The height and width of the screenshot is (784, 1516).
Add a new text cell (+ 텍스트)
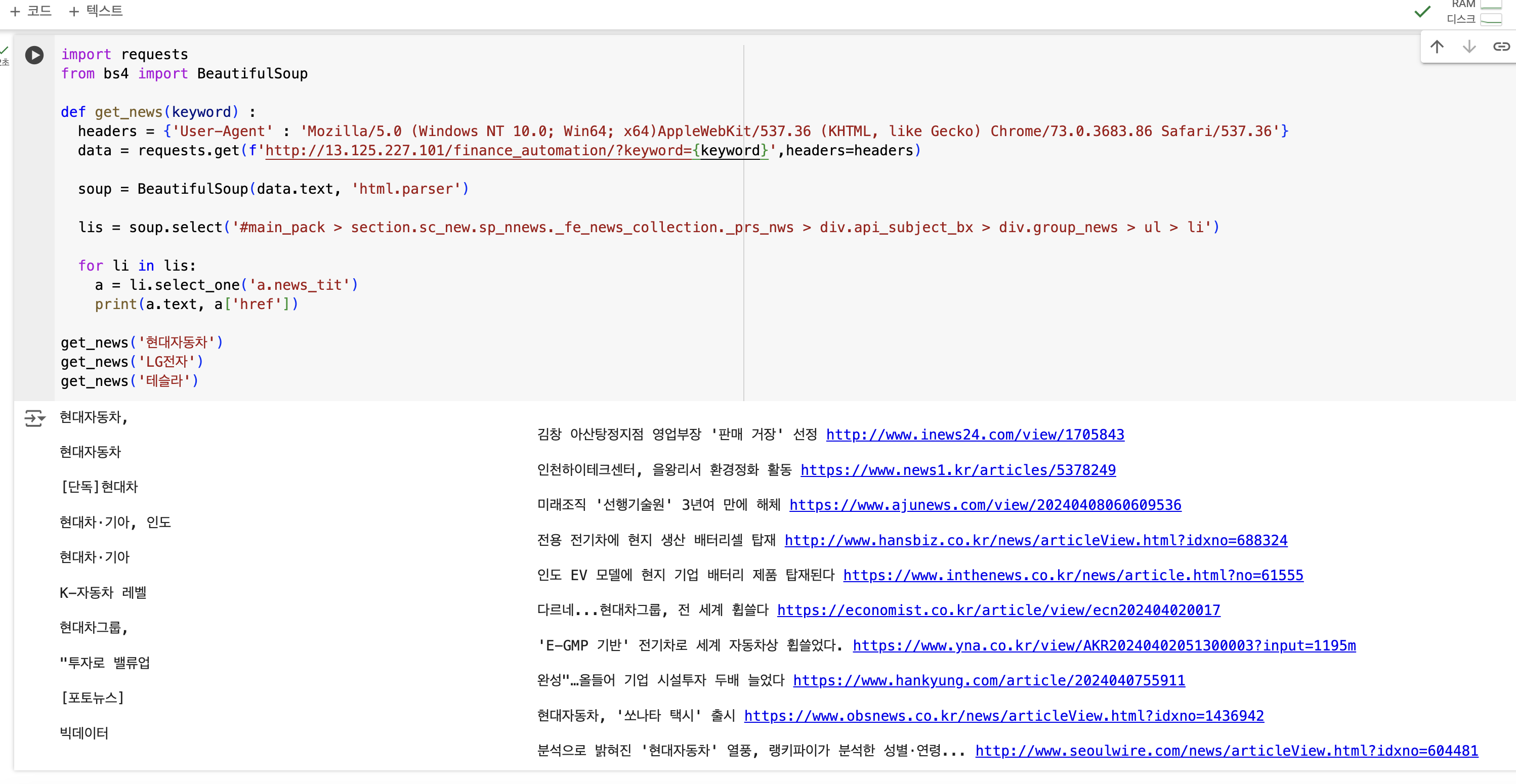[96, 11]
